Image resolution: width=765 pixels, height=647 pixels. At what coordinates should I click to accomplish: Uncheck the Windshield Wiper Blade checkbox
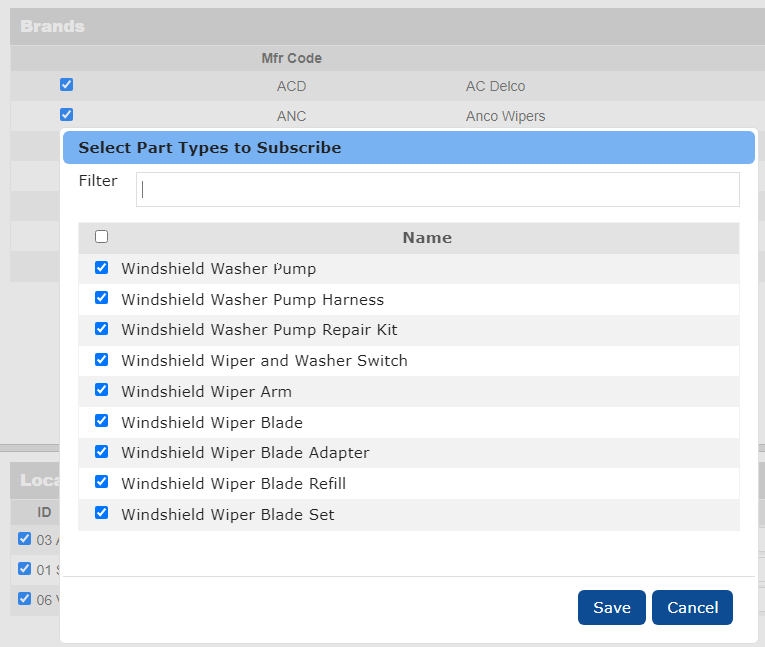(x=101, y=421)
